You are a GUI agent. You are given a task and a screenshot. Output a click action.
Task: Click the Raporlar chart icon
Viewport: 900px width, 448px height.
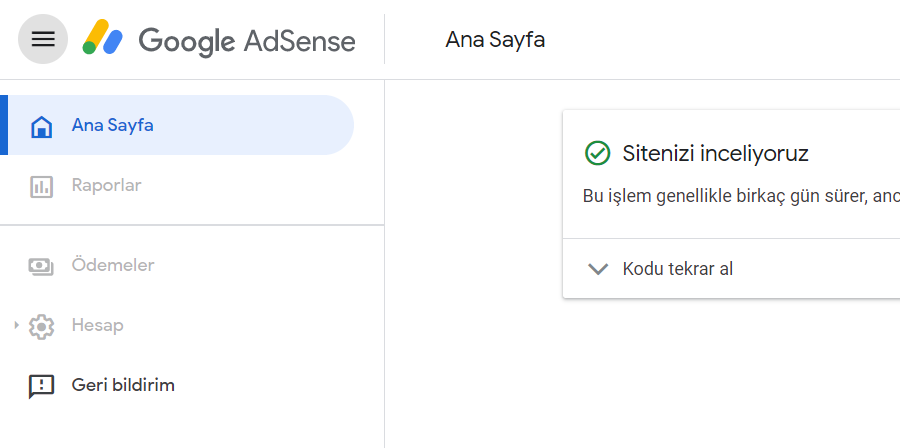point(41,186)
